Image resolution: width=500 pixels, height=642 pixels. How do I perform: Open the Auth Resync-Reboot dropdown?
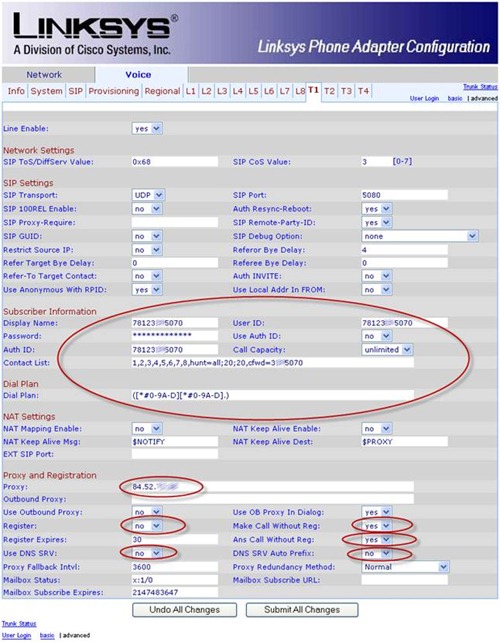click(x=377, y=209)
